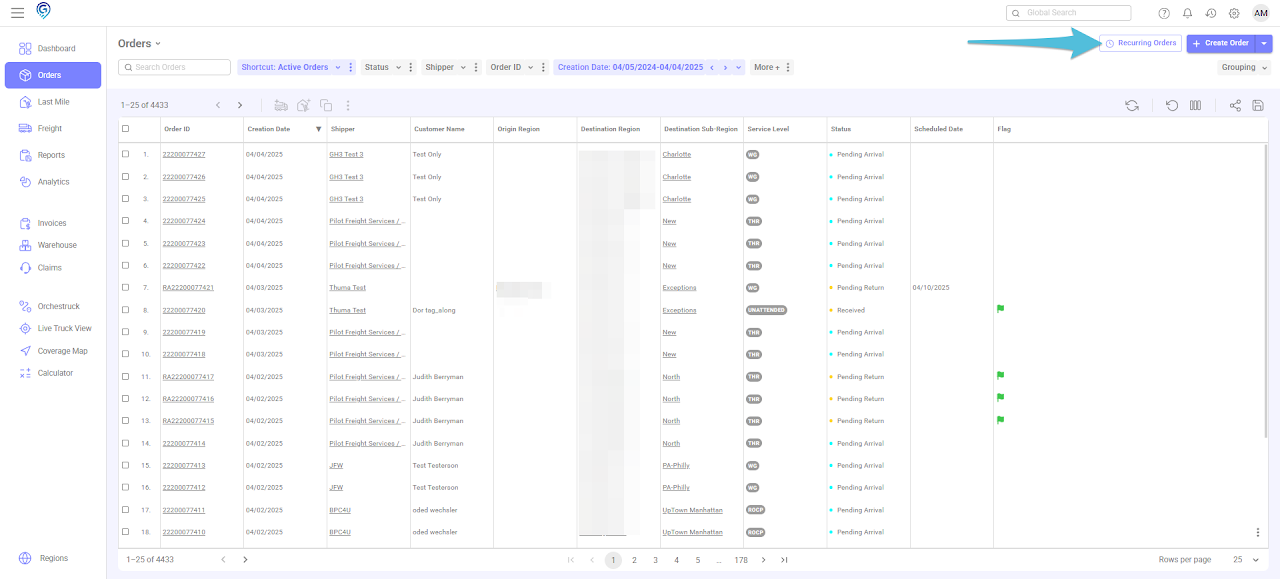Sort by Creation Date column header
The height and width of the screenshot is (579, 1280).
[269, 129]
